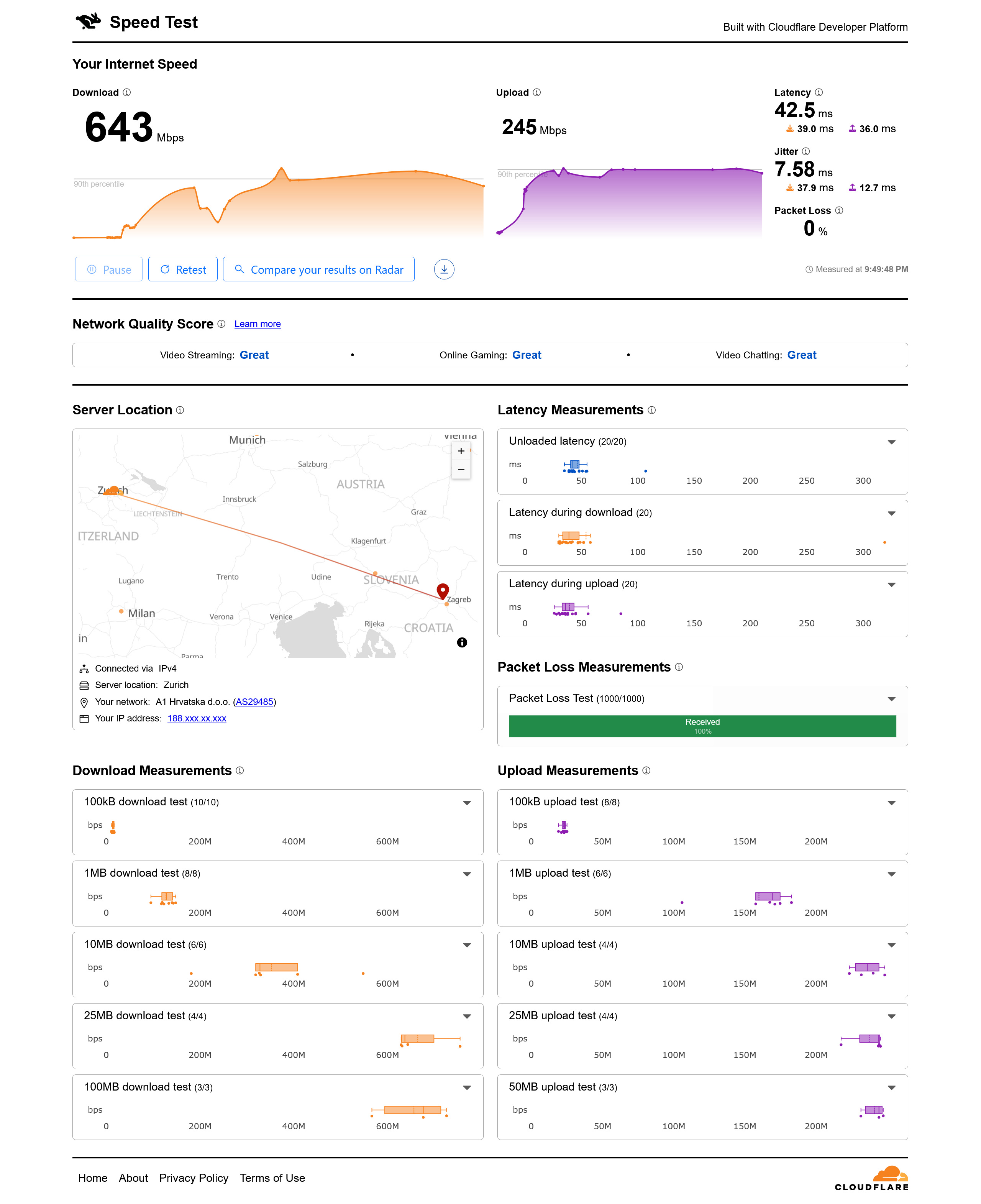981x1204 pixels.
Task: Expand the 25MB upload test panel
Action: 892,1016
